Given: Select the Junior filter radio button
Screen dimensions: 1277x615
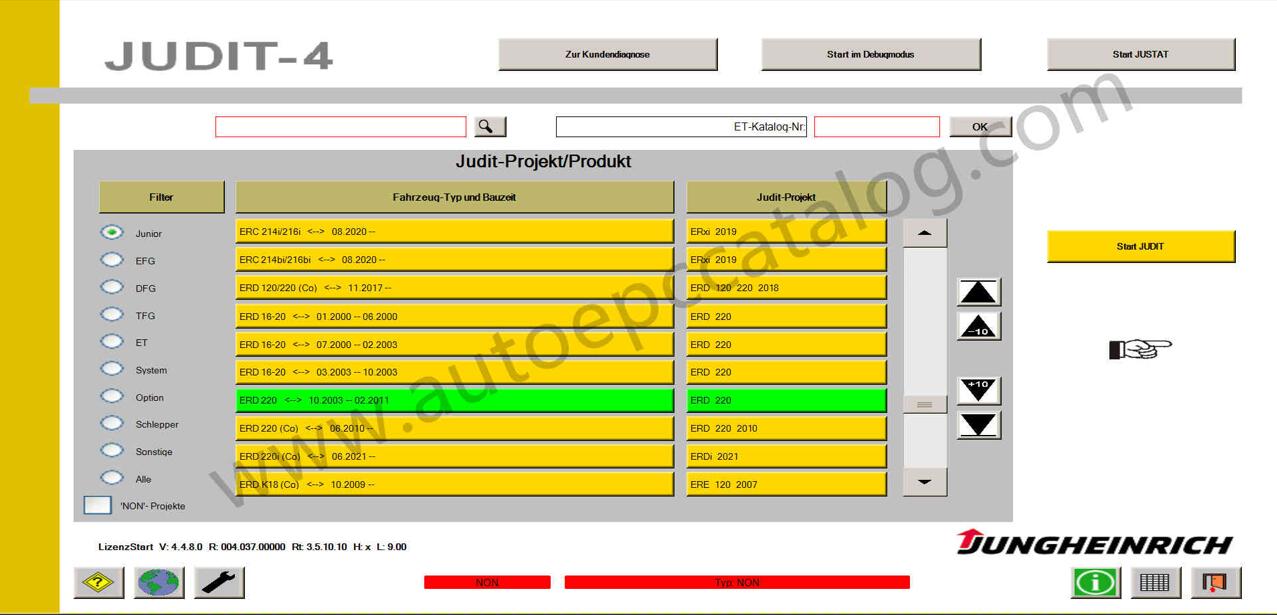Looking at the screenshot, I should coord(112,233).
